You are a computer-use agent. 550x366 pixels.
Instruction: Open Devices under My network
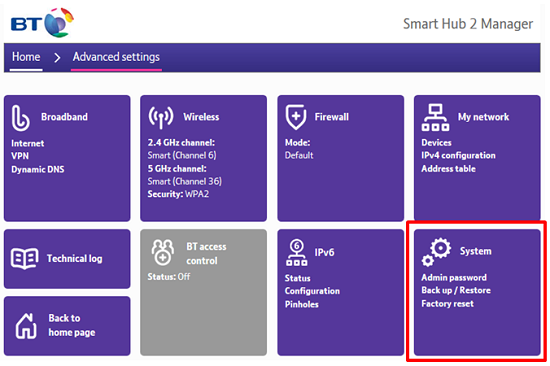coord(436,142)
